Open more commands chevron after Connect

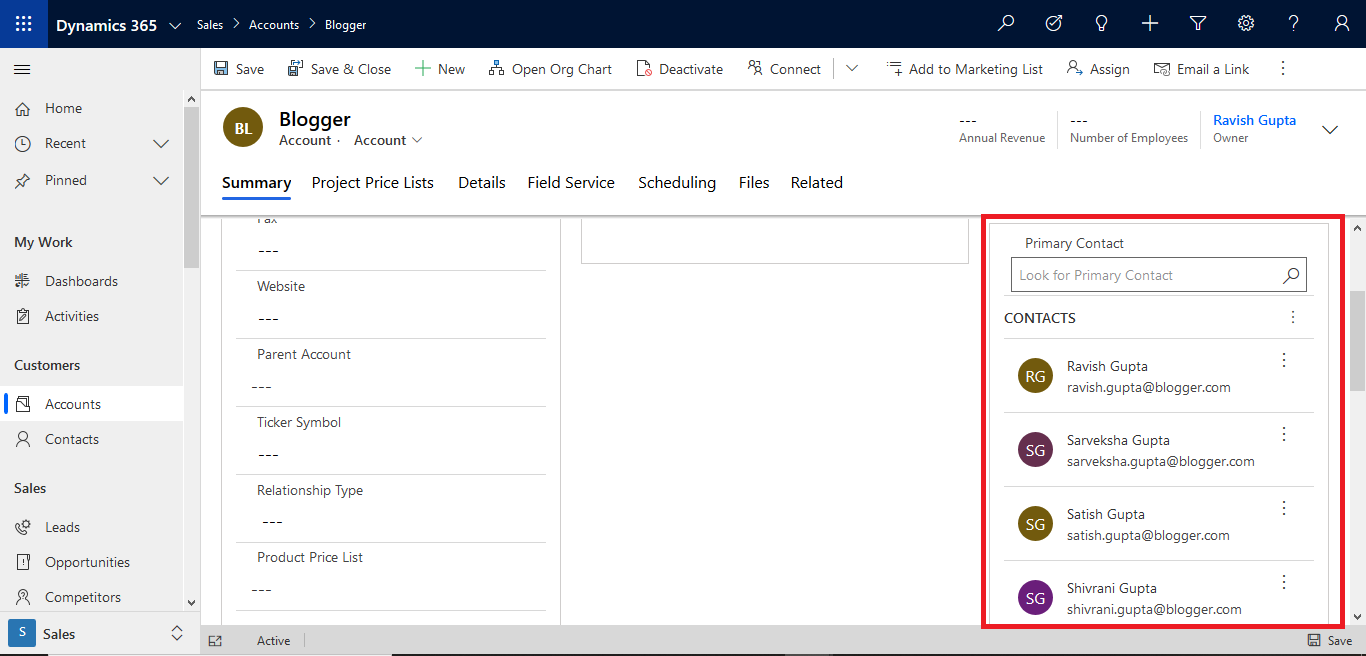[x=852, y=68]
